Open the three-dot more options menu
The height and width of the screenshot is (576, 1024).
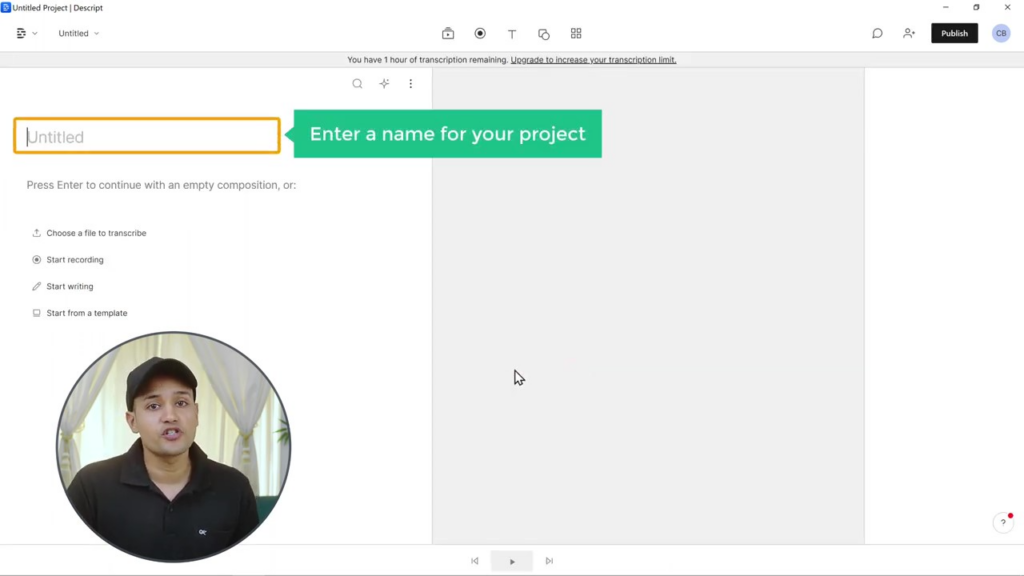(x=411, y=84)
